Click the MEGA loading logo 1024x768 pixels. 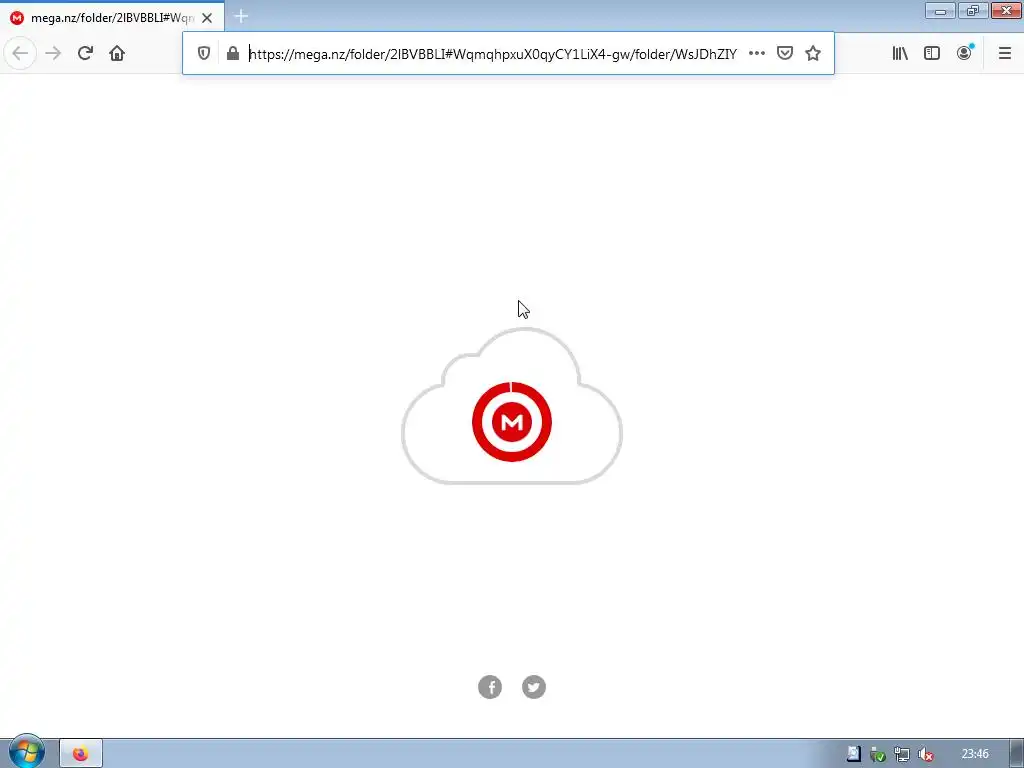coord(512,422)
